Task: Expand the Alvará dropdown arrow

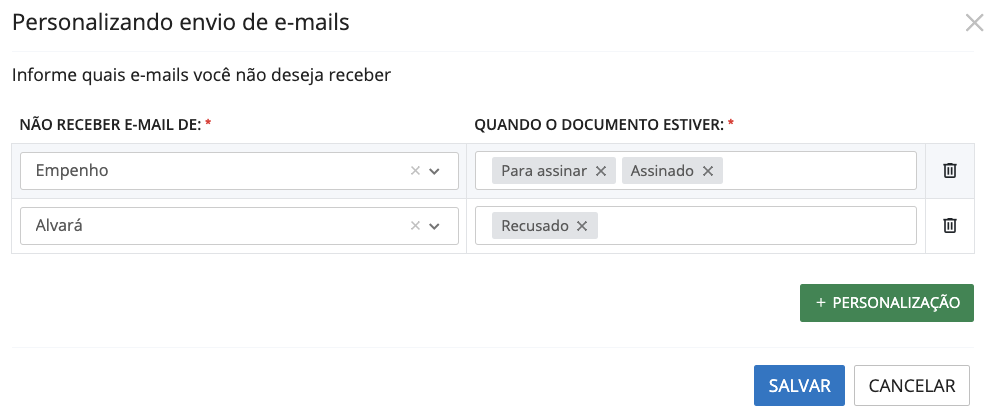Action: click(x=435, y=226)
